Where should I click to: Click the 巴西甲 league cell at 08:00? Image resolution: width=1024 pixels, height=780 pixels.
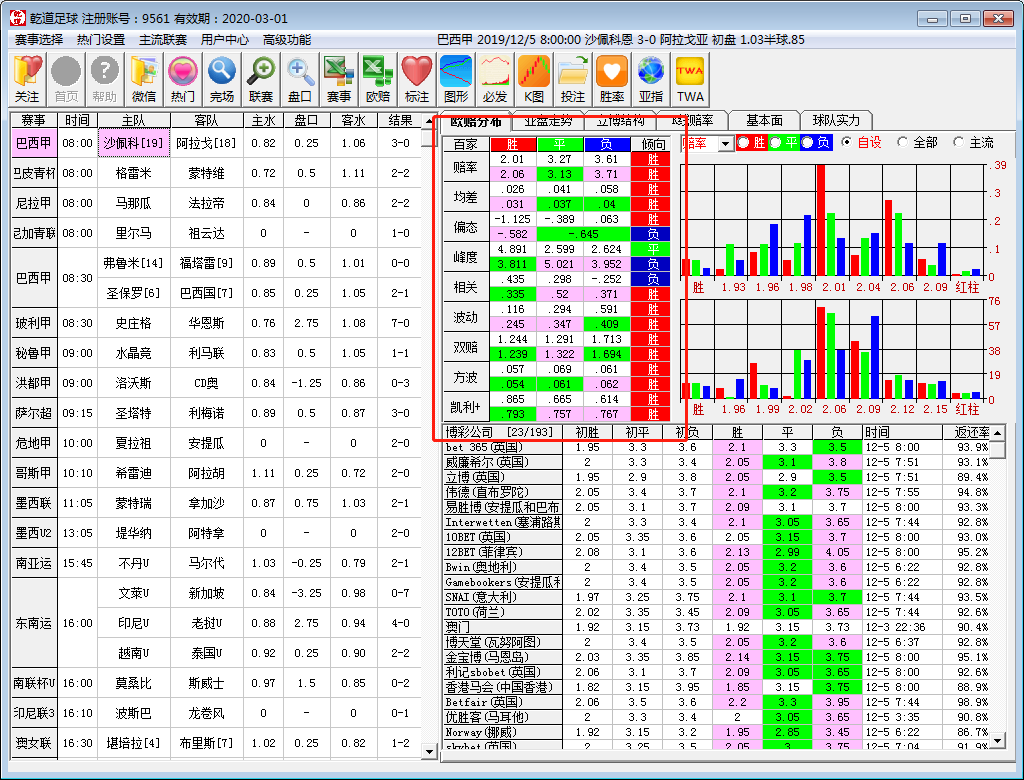pyautogui.click(x=34, y=142)
